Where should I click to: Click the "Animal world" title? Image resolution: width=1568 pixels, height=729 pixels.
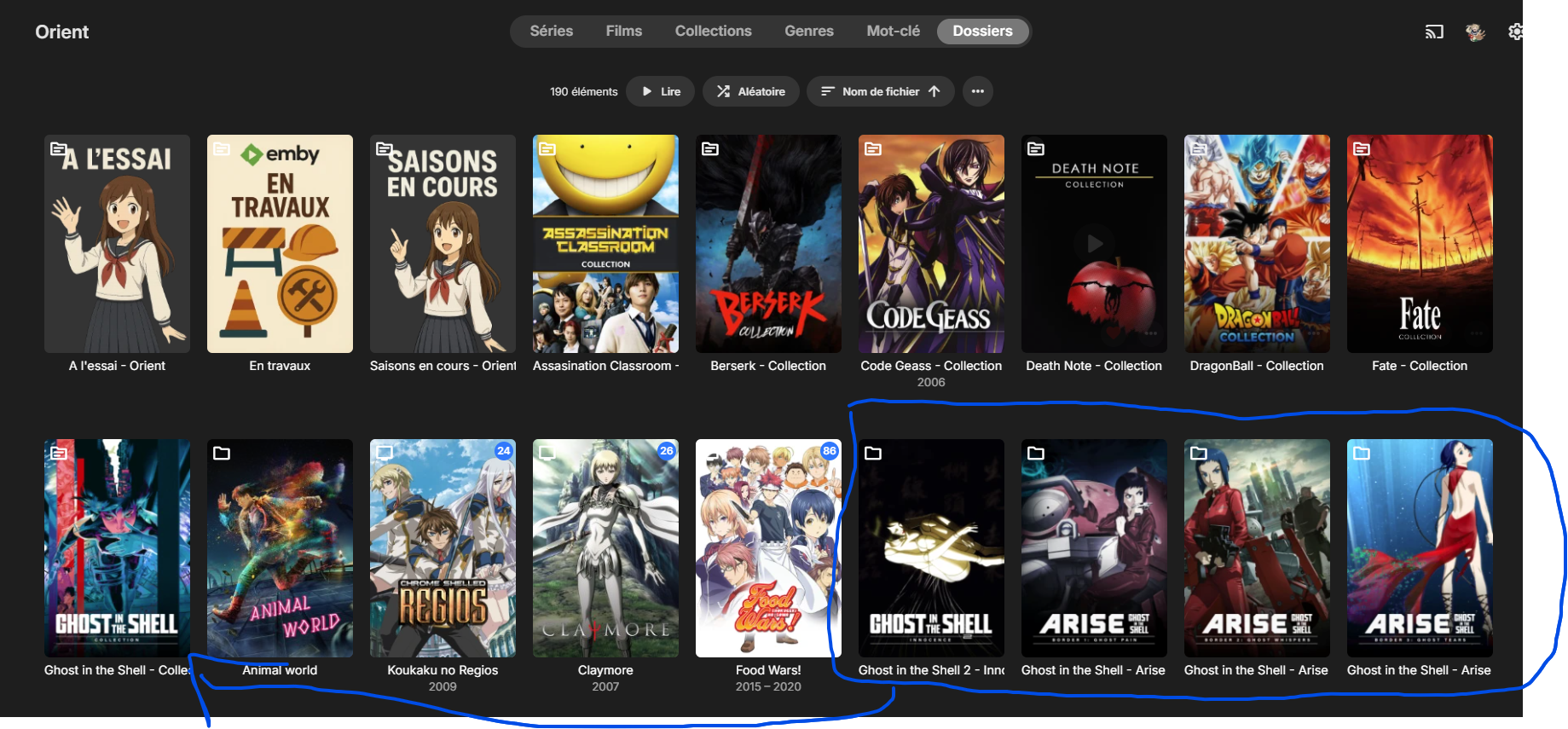coord(280,670)
